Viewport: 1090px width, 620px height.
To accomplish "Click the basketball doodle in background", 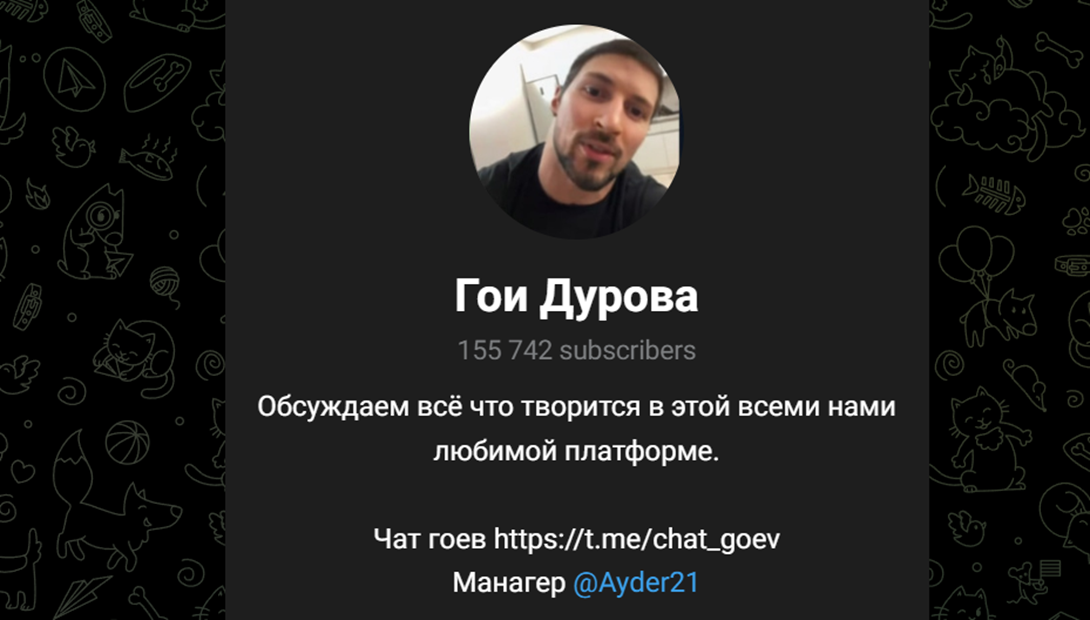I will (x=127, y=442).
